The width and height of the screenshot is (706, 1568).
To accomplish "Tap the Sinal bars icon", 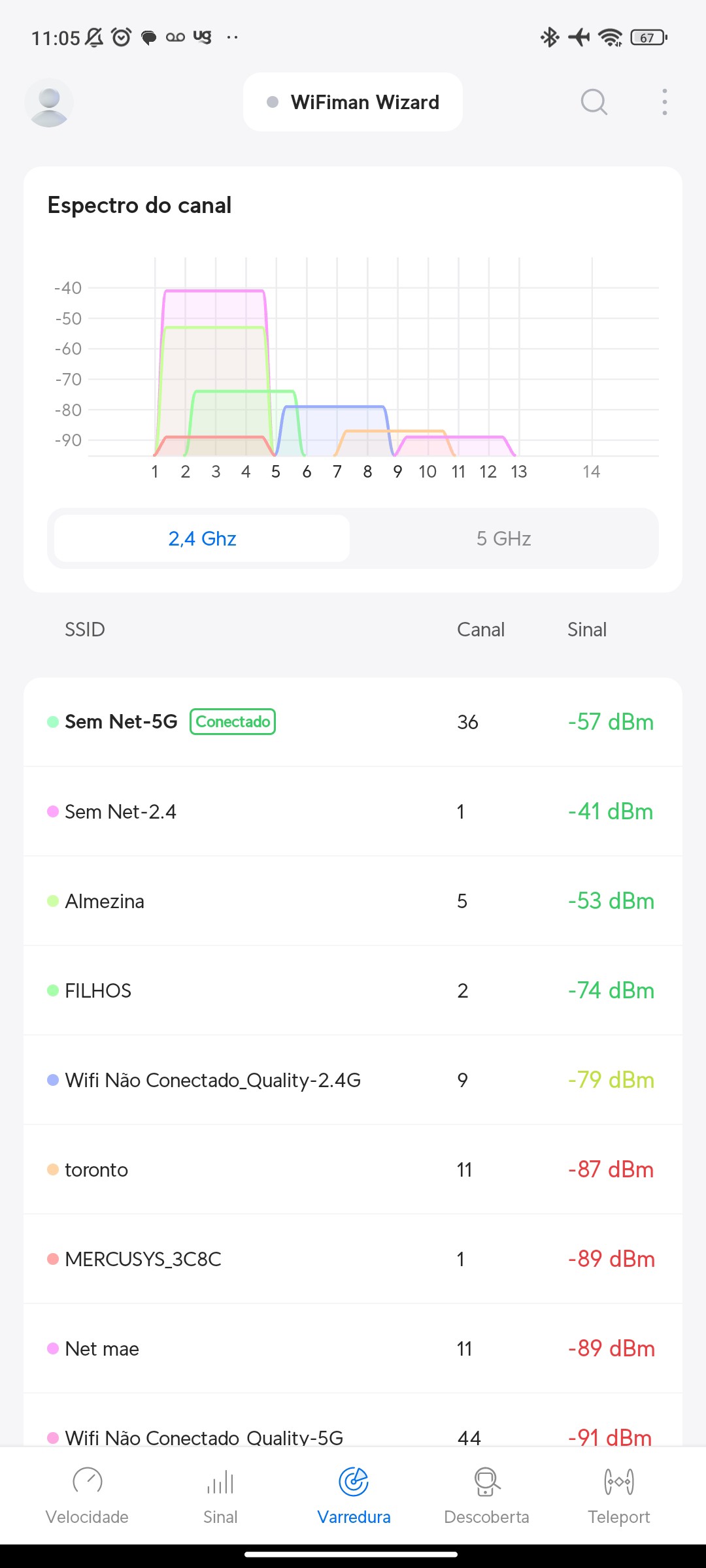I will pyautogui.click(x=220, y=1481).
